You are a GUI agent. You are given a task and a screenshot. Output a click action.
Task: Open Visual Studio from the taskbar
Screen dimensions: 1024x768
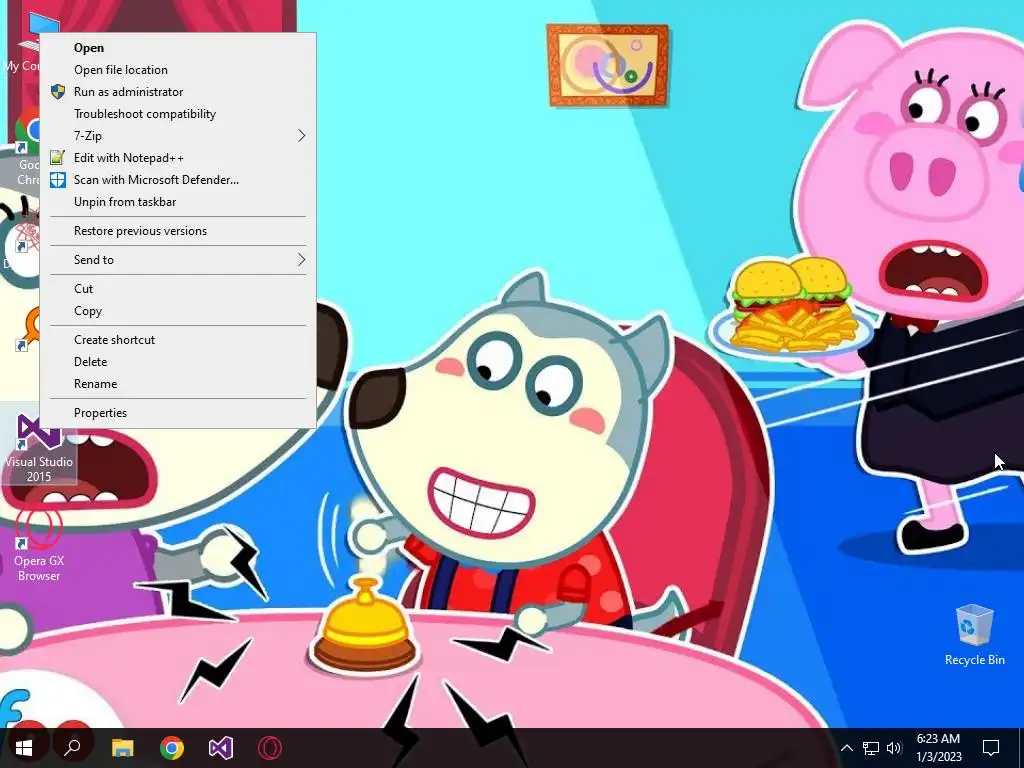point(221,748)
